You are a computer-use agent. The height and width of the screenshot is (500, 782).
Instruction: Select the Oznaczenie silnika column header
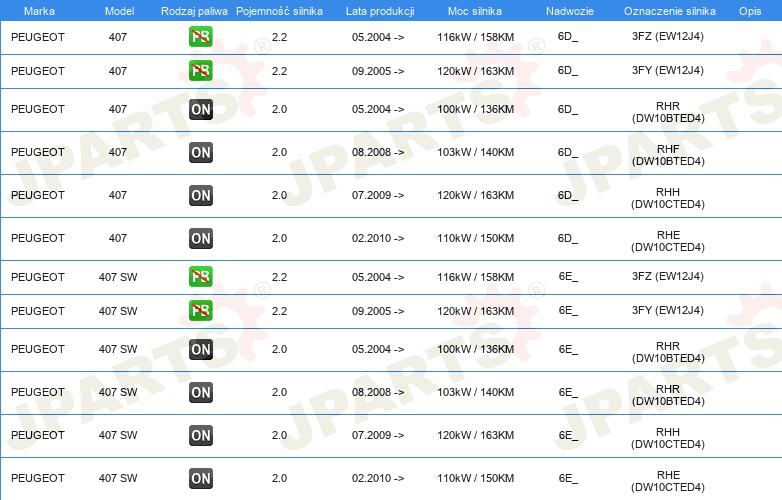(x=670, y=11)
